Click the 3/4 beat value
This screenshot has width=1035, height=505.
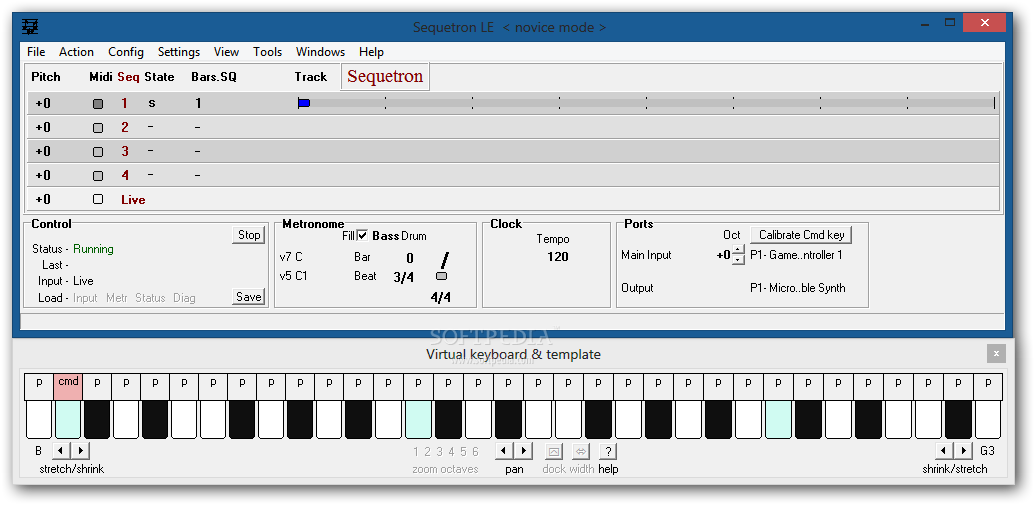(403, 277)
